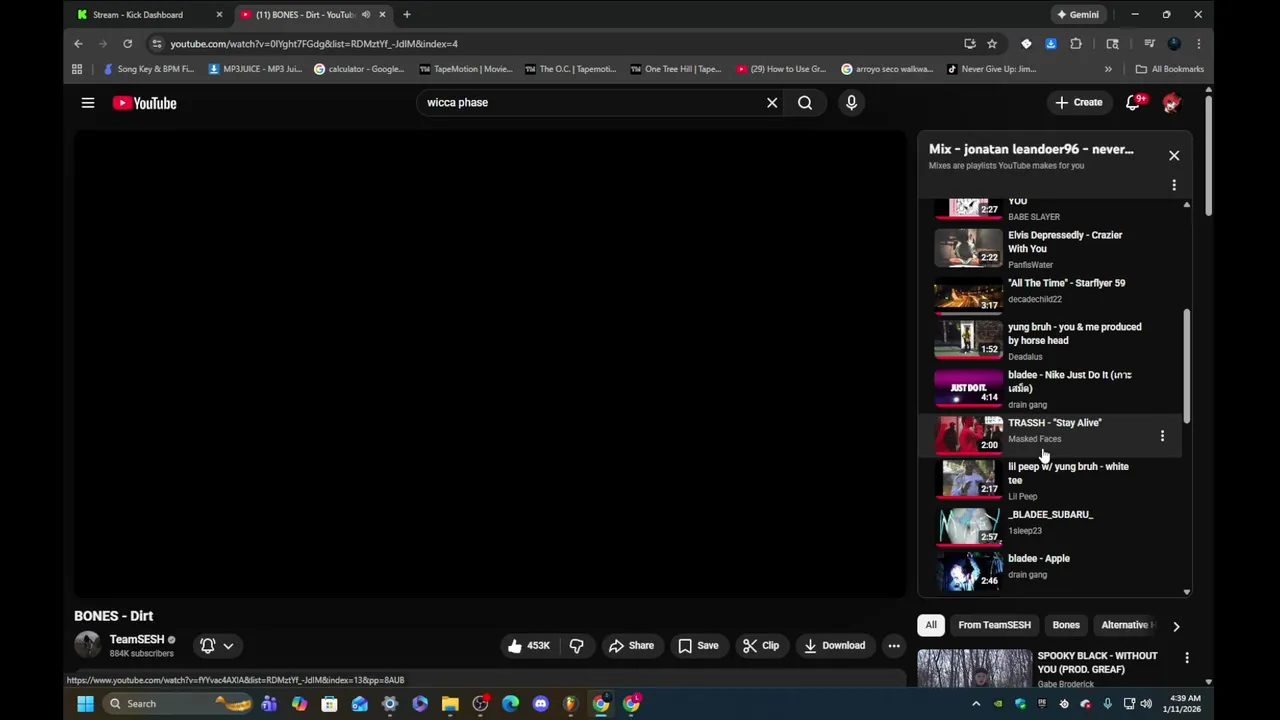Open Windows Start menu
1280x720 pixels.
(x=85, y=704)
